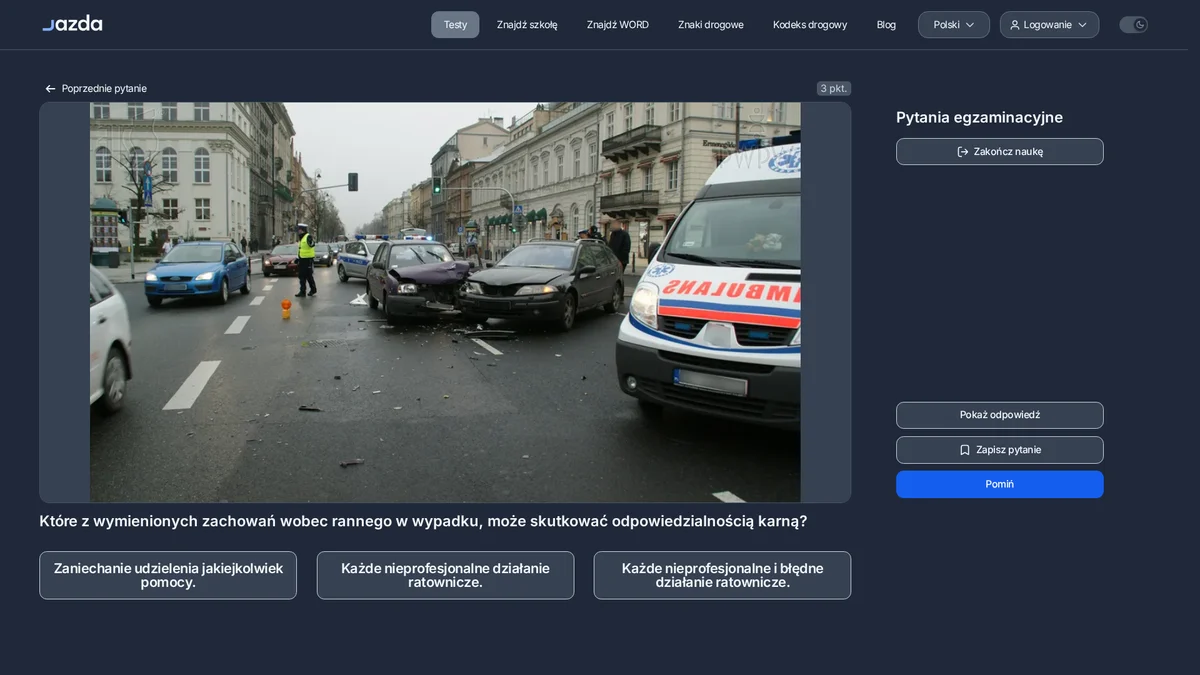This screenshot has width=1200, height=675.
Task: Navigate to Znaki drogowe
Action: pyautogui.click(x=711, y=25)
